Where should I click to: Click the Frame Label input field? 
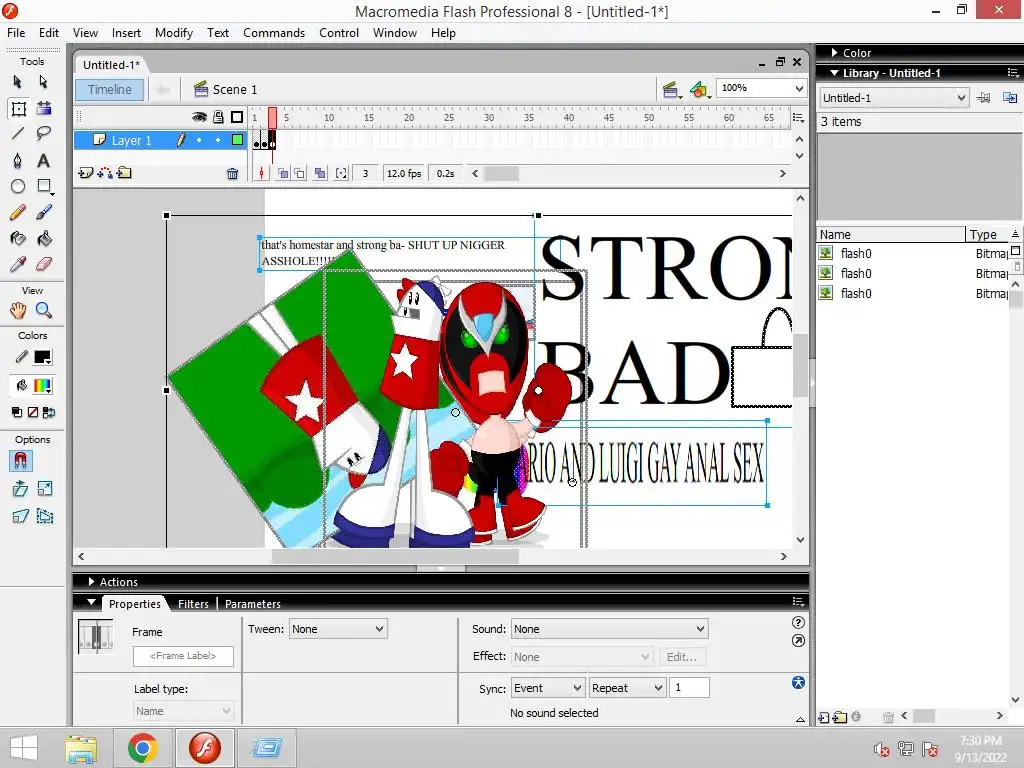[183, 656]
